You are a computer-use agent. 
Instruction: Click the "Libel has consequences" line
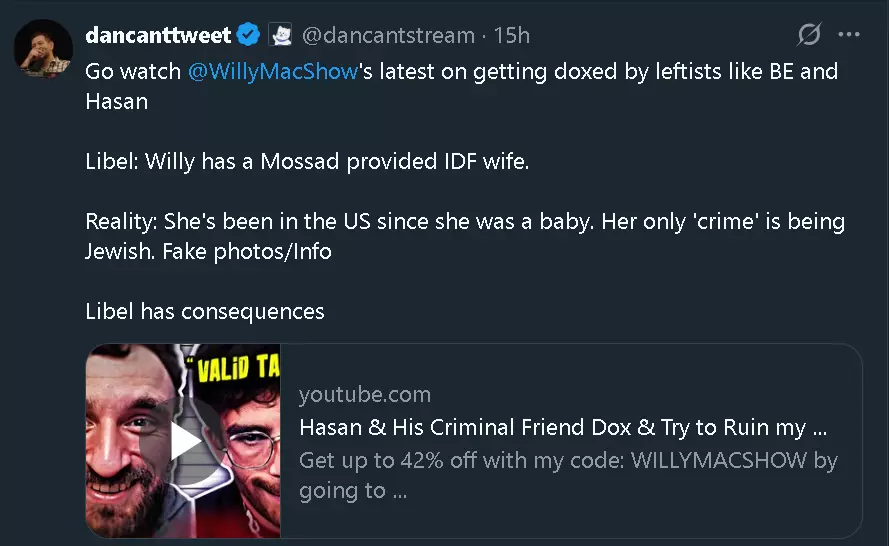(205, 311)
